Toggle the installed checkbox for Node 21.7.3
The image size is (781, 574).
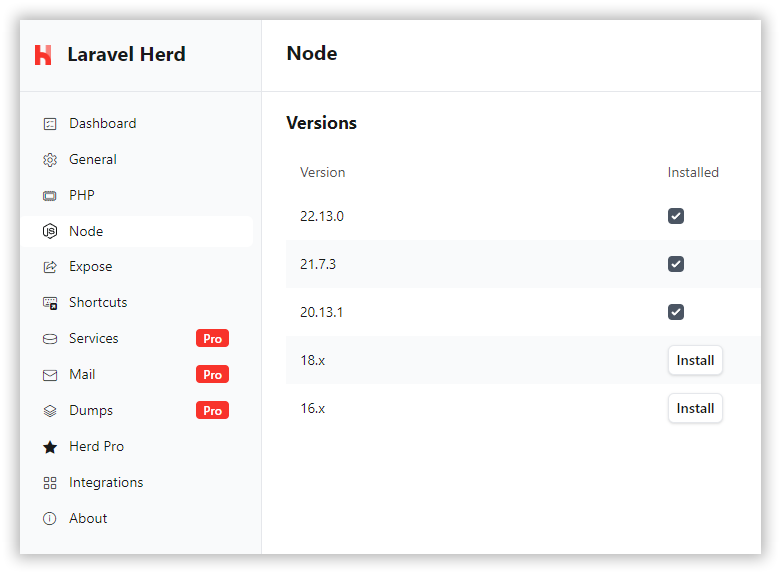point(675,264)
